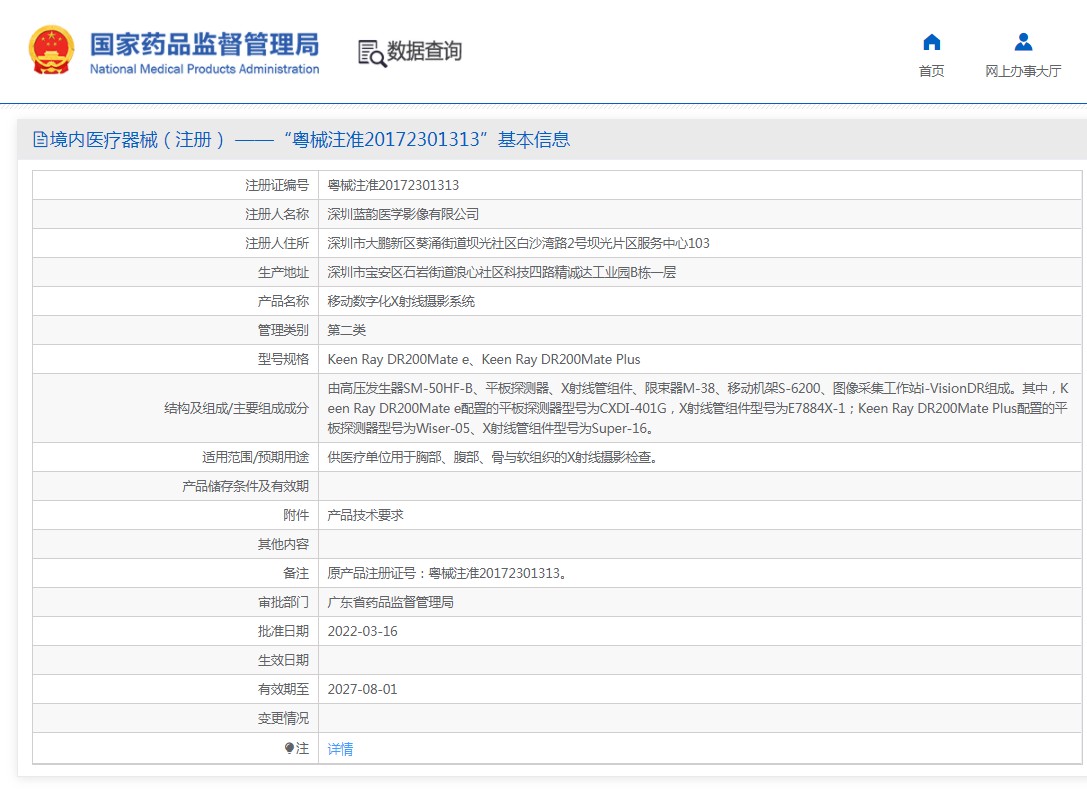Click the 备注 label
The image size is (1087, 793).
point(296,573)
